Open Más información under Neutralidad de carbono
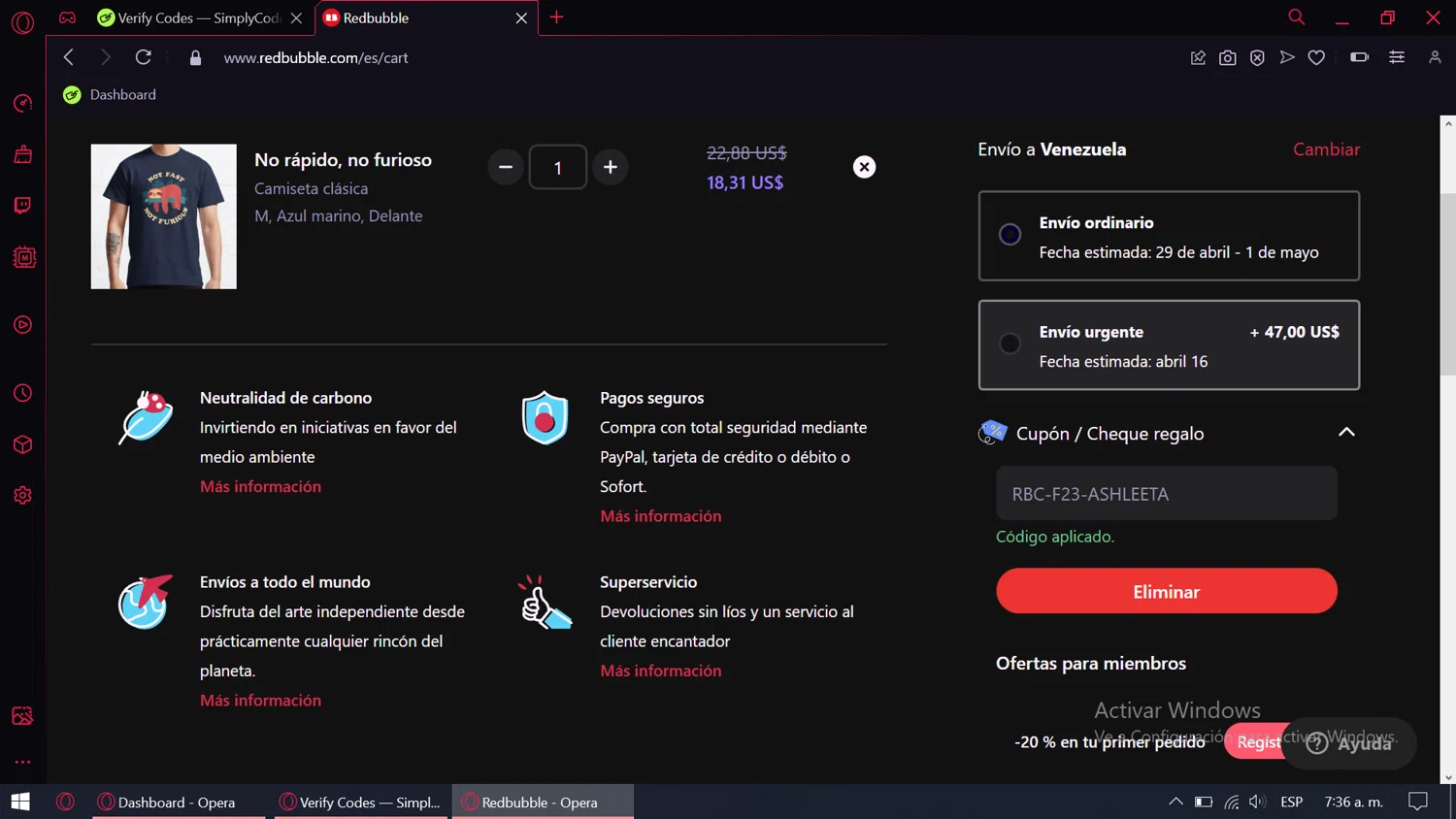1456x819 pixels. click(260, 486)
